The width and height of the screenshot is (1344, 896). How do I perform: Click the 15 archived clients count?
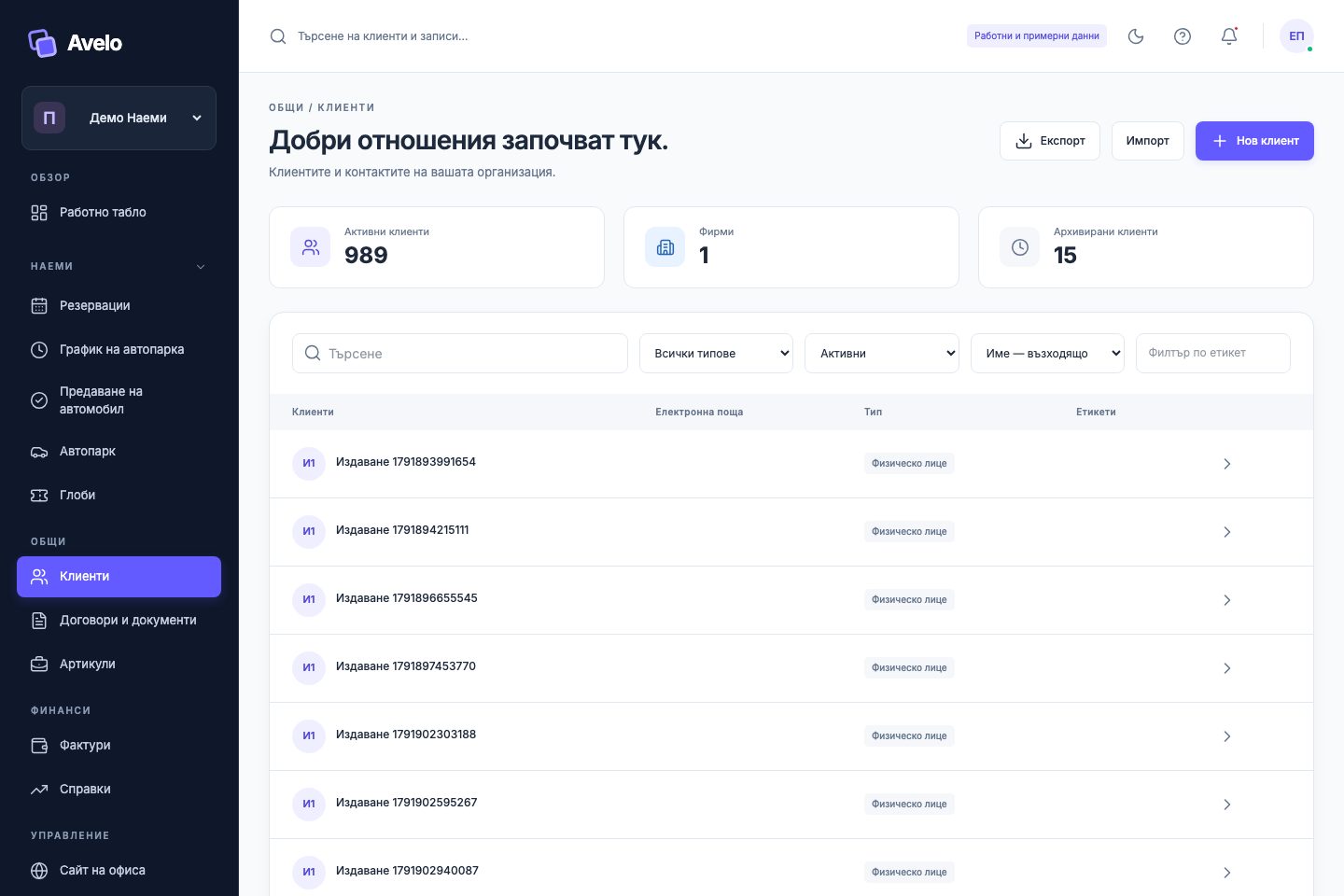(1065, 256)
